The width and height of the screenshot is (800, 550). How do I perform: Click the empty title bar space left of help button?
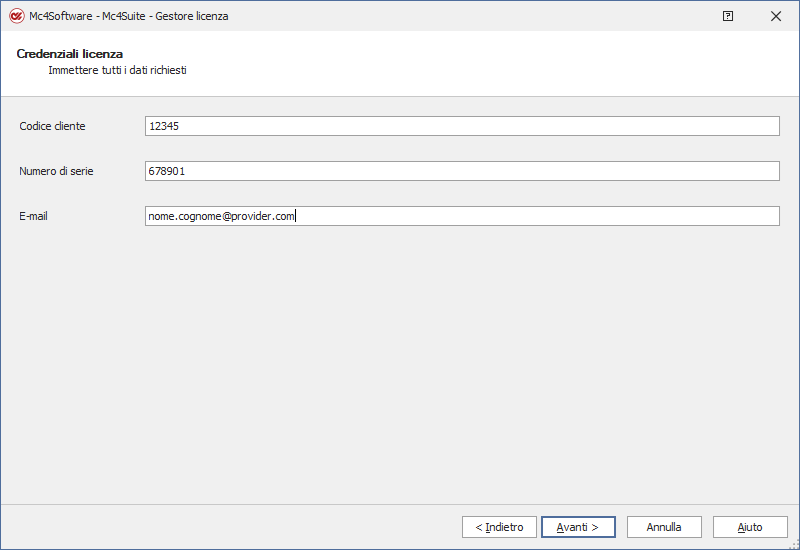click(x=500, y=16)
